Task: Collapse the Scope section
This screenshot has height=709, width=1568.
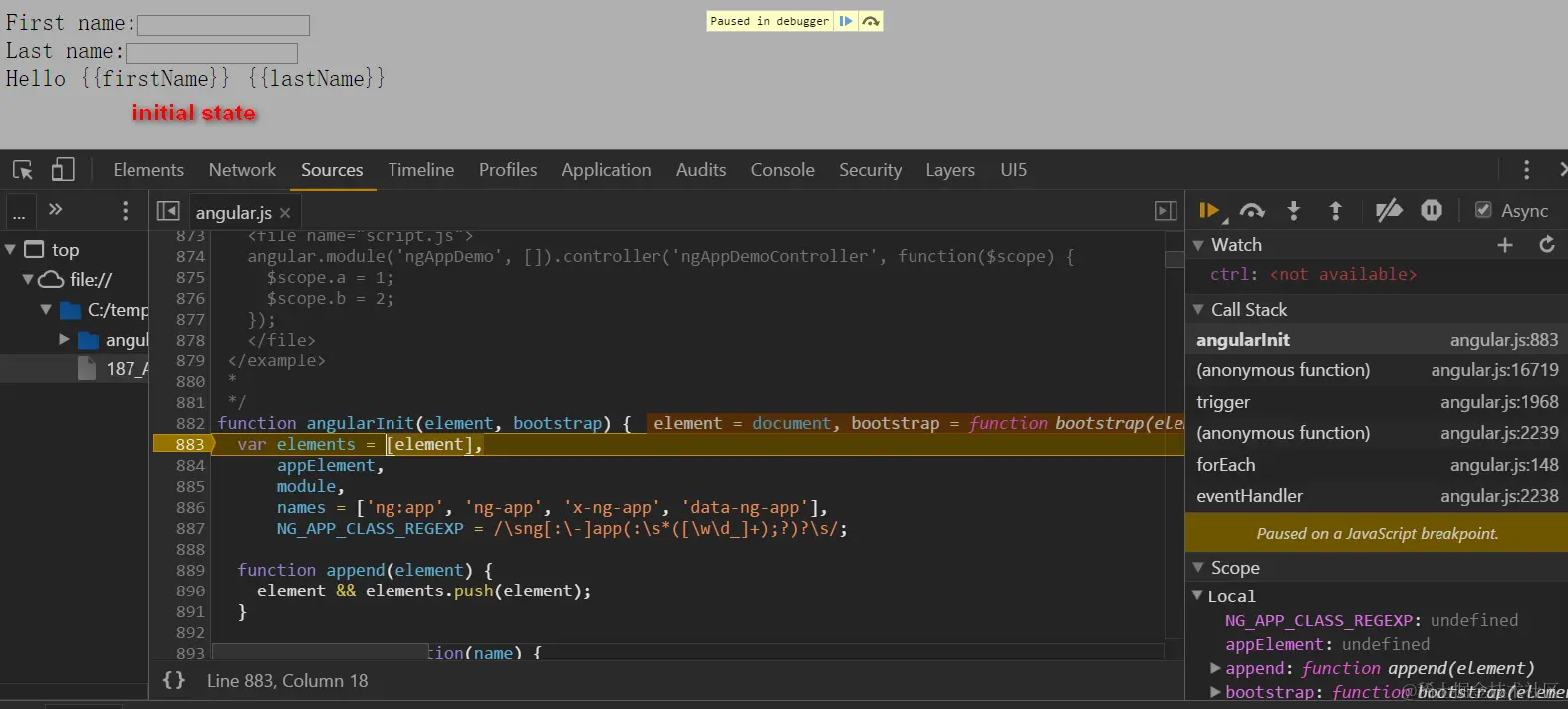Action: (1198, 568)
